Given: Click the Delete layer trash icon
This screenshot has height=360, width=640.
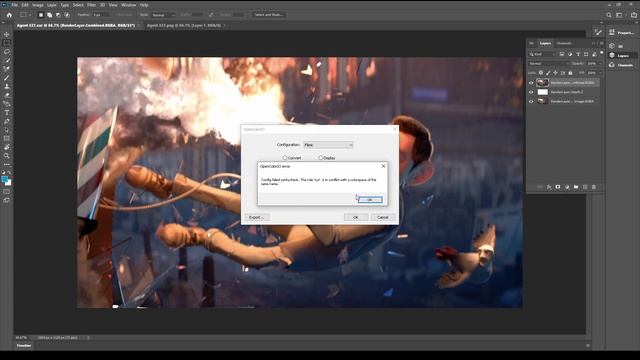Looking at the screenshot, I should [x=594, y=187].
